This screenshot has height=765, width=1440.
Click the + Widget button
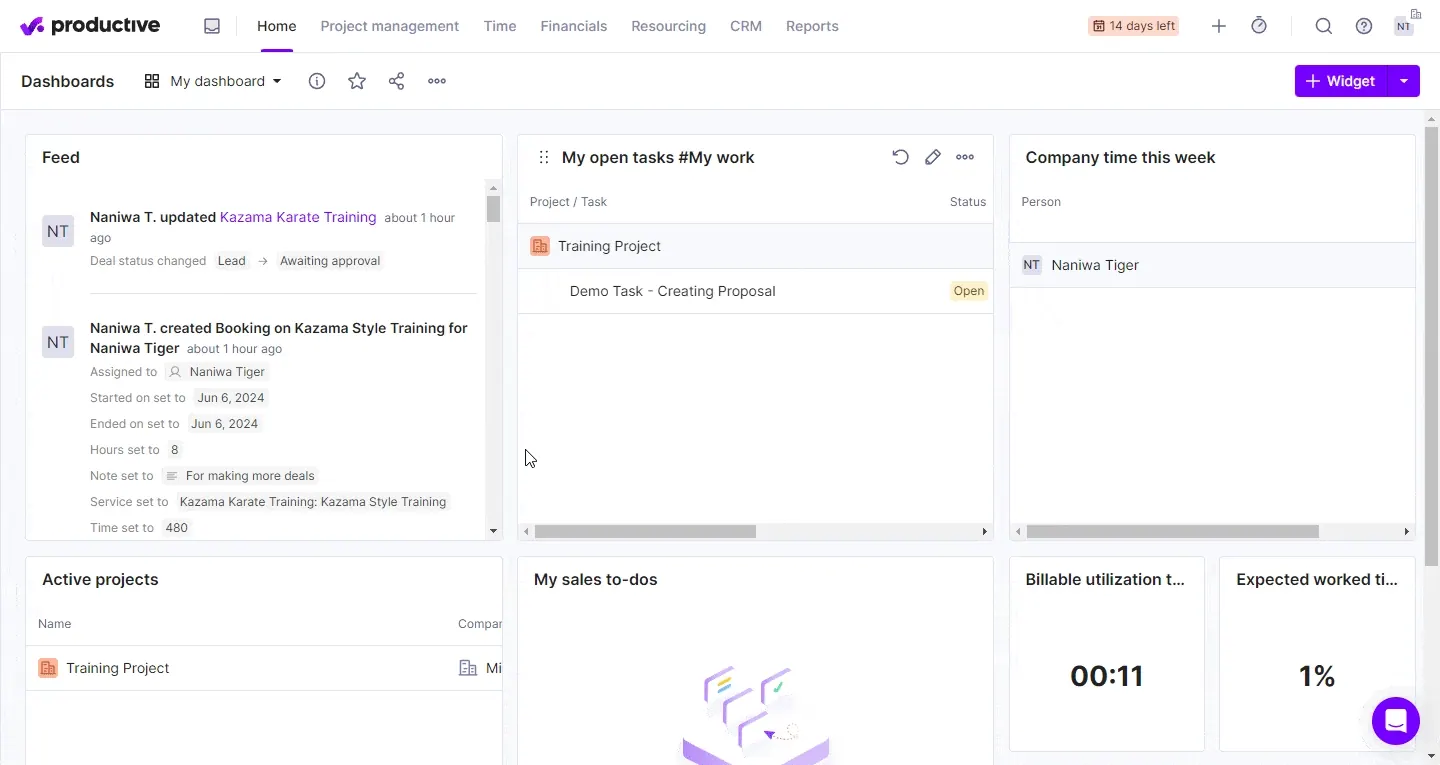(x=1341, y=81)
